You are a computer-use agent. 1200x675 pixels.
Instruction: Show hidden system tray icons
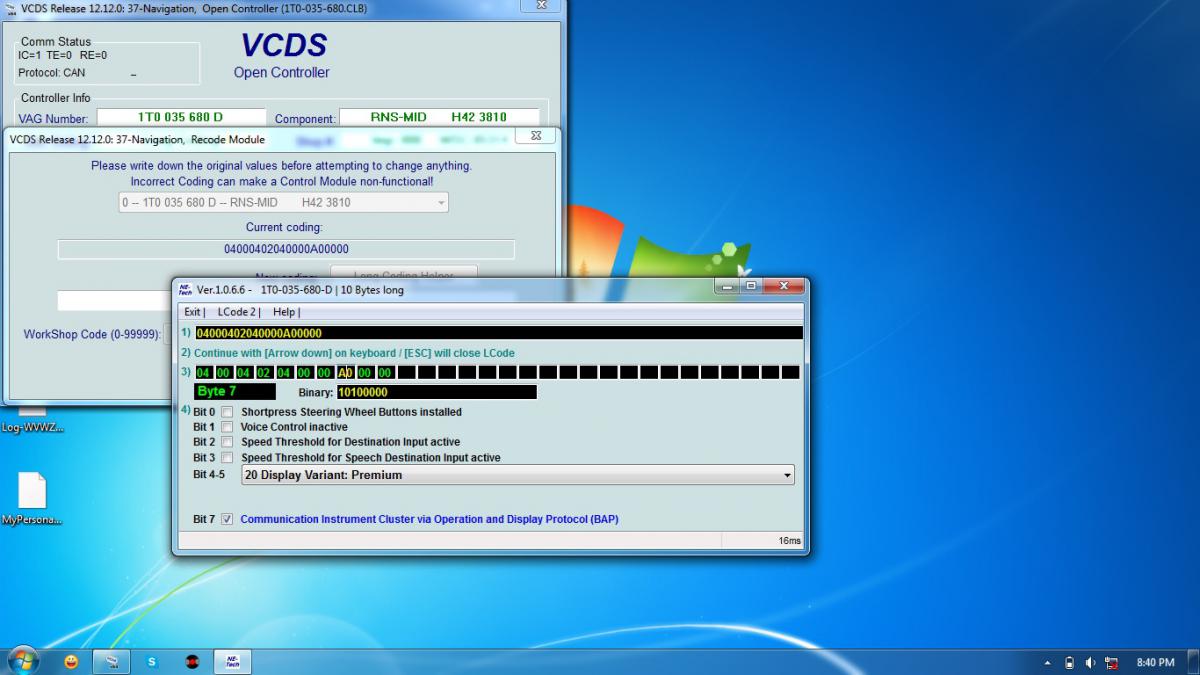click(x=1047, y=662)
